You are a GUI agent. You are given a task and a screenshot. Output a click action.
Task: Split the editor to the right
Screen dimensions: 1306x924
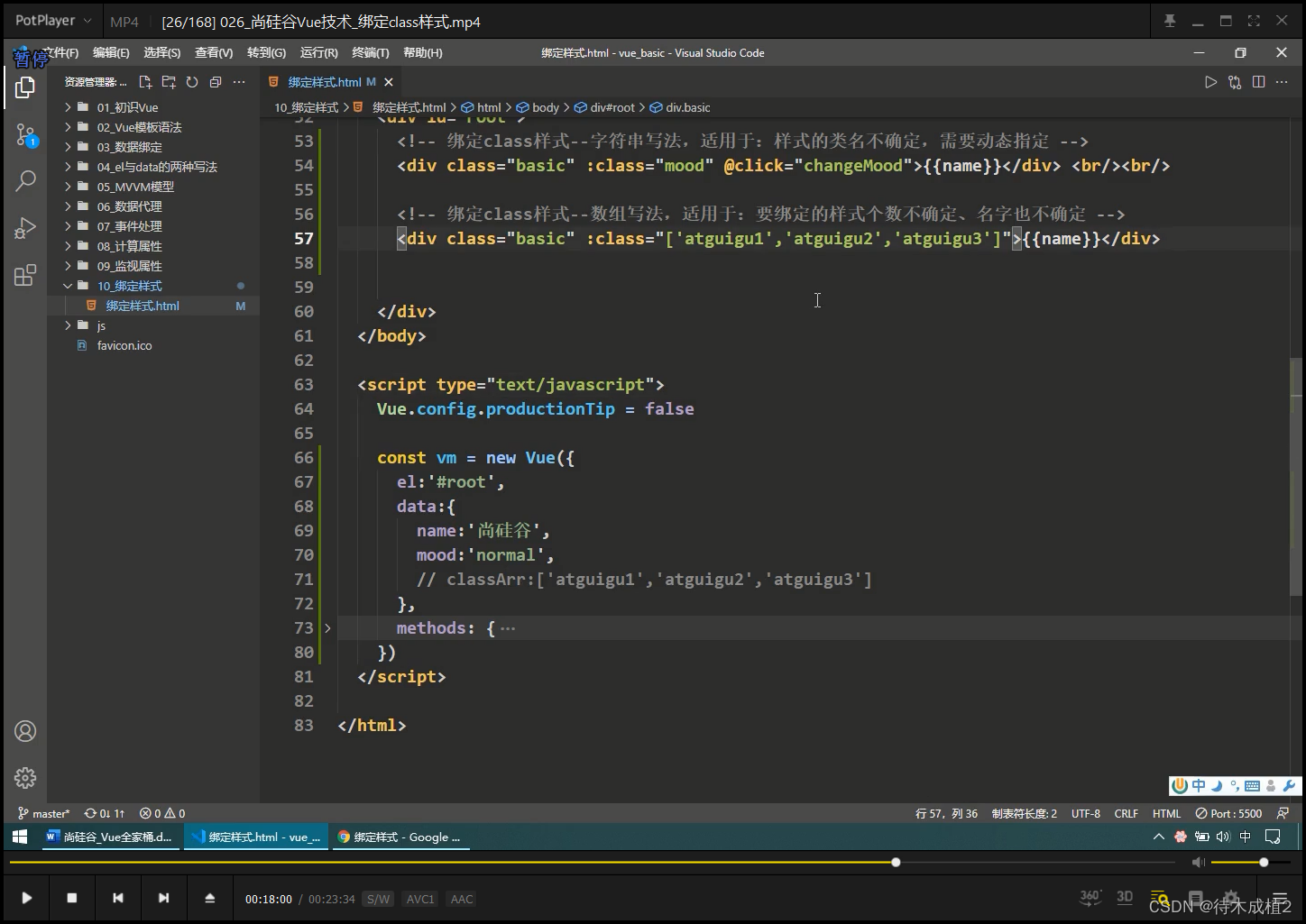tap(1258, 82)
